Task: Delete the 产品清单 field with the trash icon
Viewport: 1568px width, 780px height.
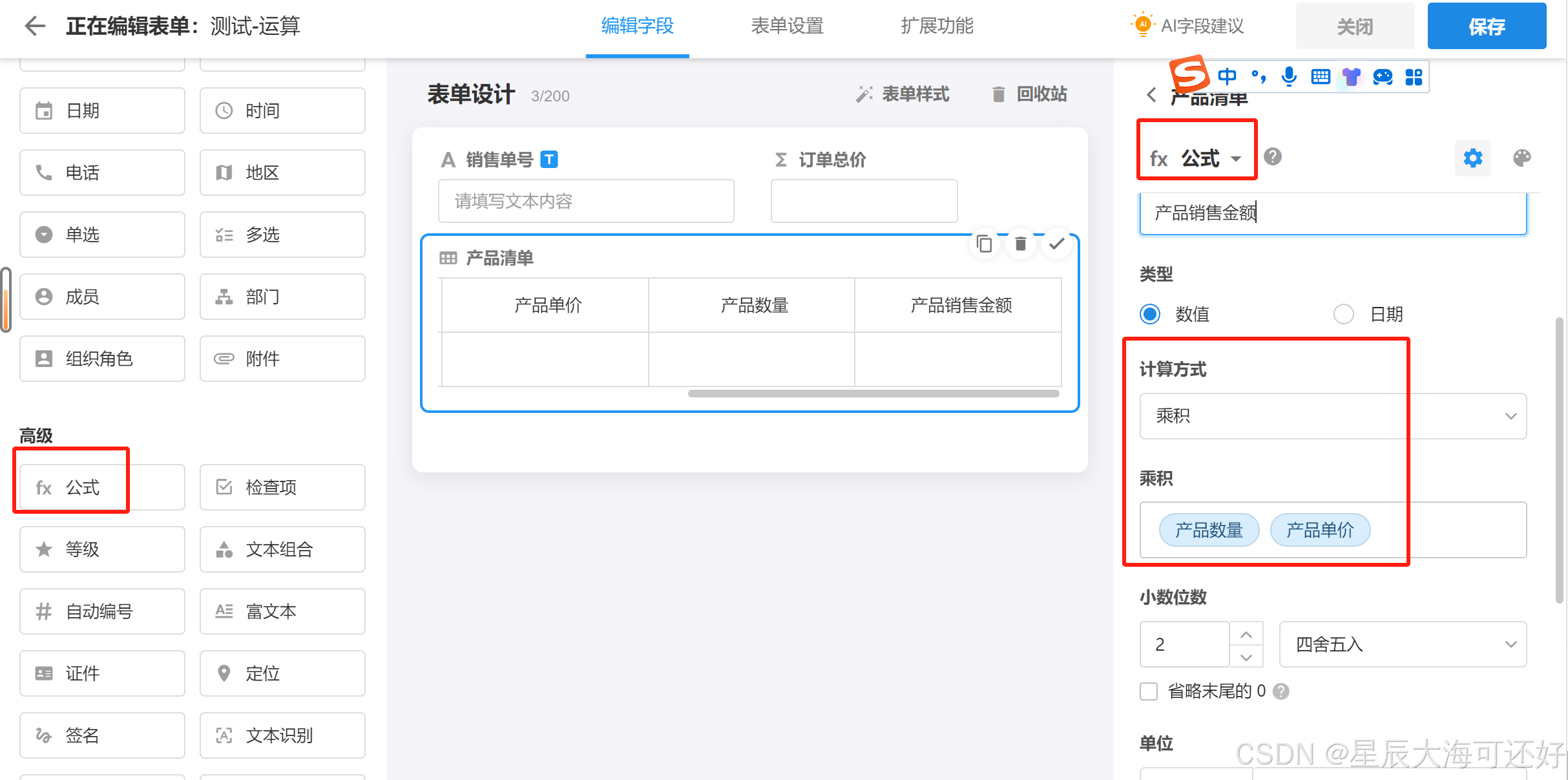Action: tap(1021, 244)
